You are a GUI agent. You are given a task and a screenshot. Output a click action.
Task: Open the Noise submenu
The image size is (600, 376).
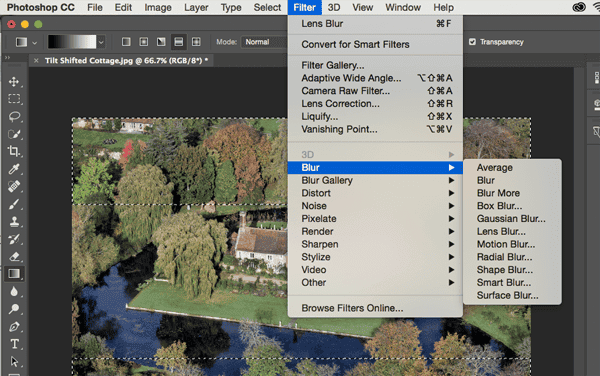375,206
